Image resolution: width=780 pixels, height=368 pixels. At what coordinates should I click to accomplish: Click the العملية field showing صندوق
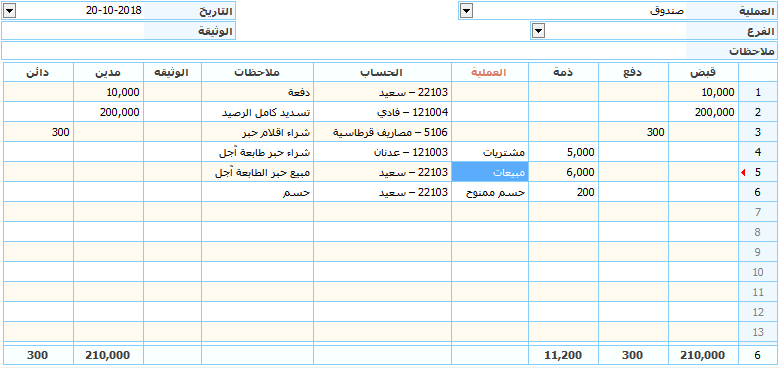[x=580, y=11]
